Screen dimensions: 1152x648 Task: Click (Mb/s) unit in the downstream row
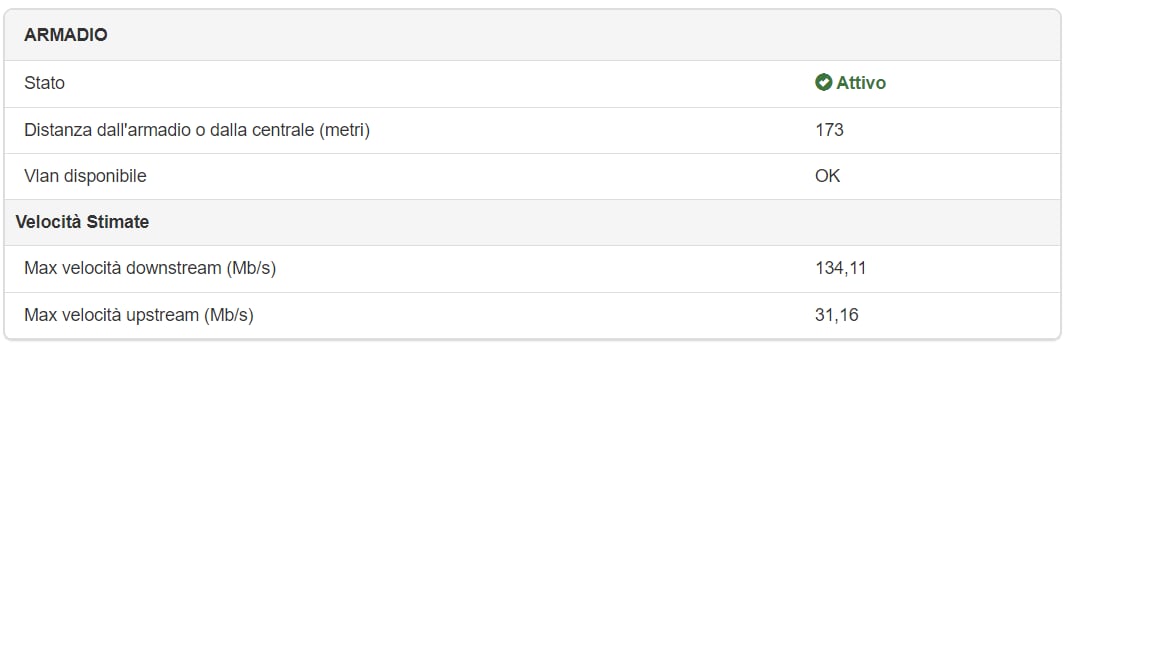coord(251,268)
